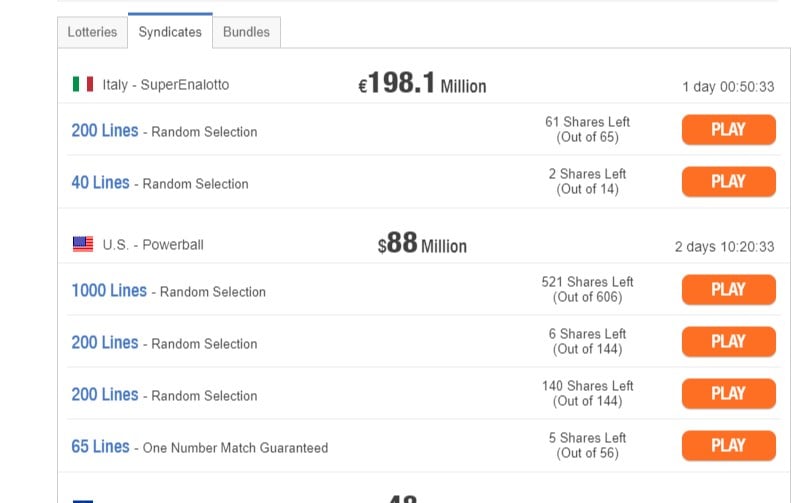Click the U.S. - Powerball title
This screenshot has height=503, width=796.
pos(153,245)
